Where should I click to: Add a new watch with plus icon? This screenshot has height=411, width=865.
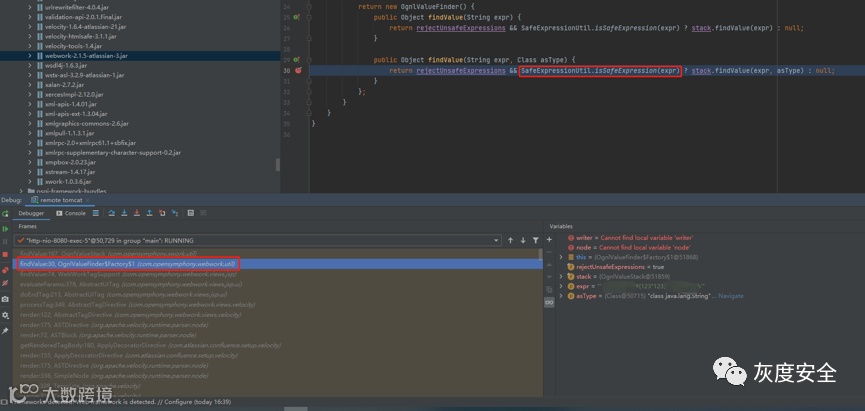549,240
